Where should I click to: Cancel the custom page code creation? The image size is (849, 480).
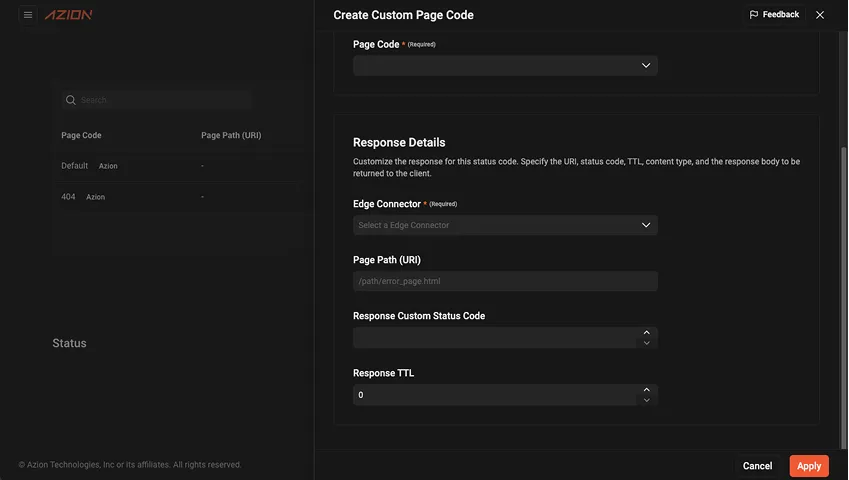pyautogui.click(x=757, y=466)
